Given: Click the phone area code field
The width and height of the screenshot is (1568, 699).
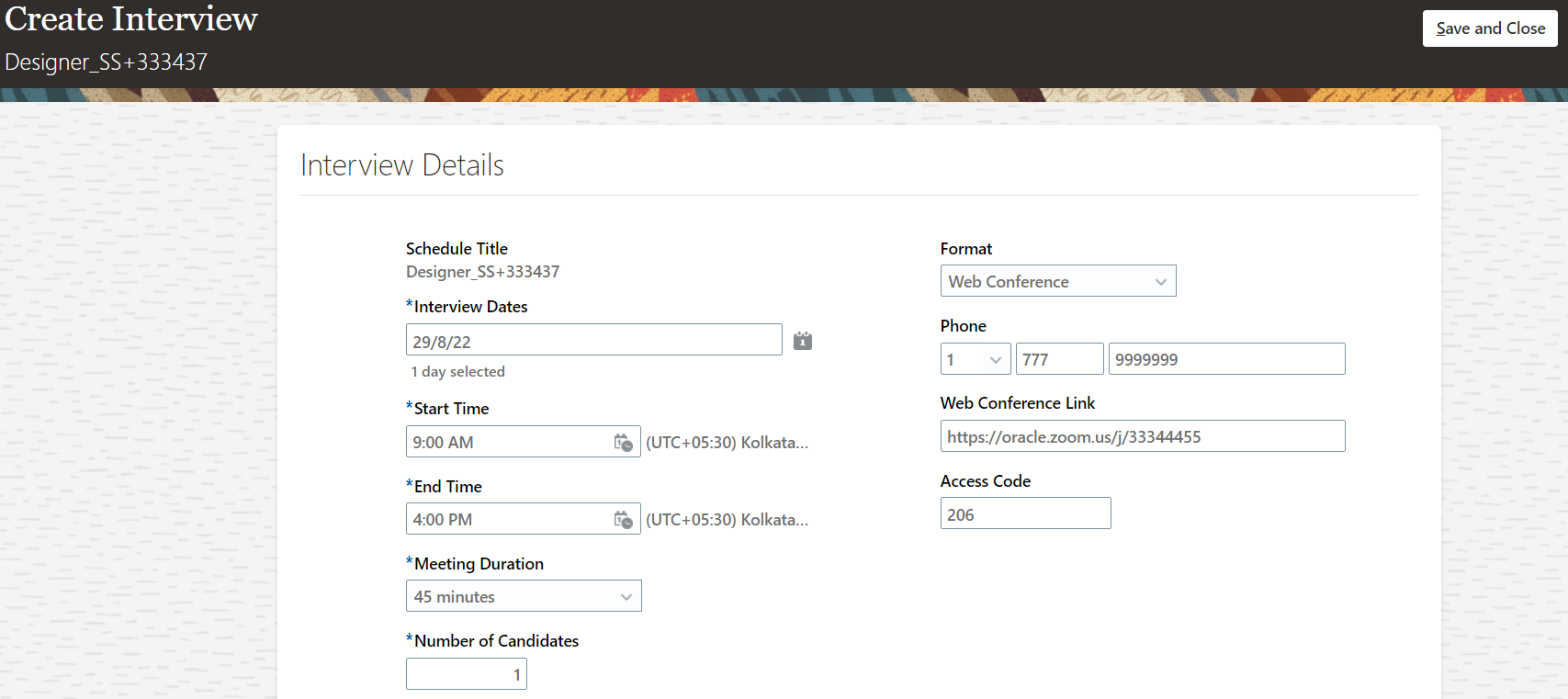Looking at the screenshot, I should 1058,360.
